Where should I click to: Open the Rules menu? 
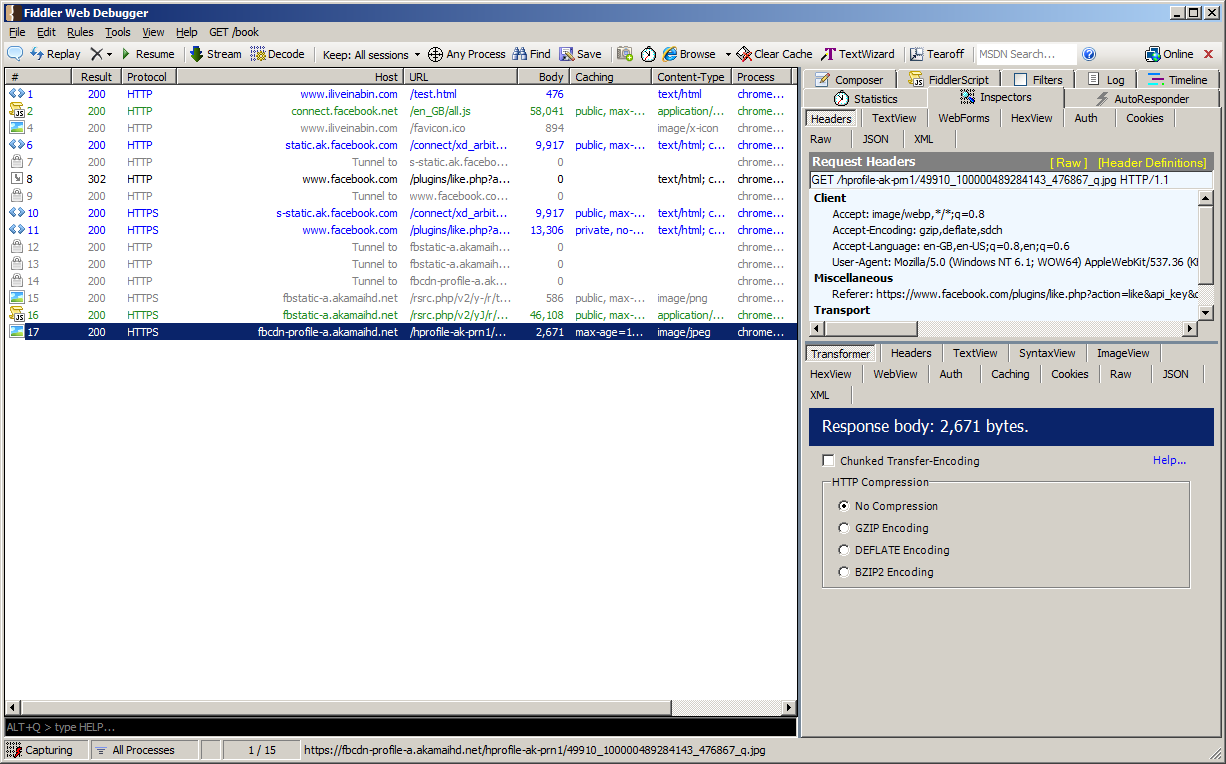click(80, 32)
